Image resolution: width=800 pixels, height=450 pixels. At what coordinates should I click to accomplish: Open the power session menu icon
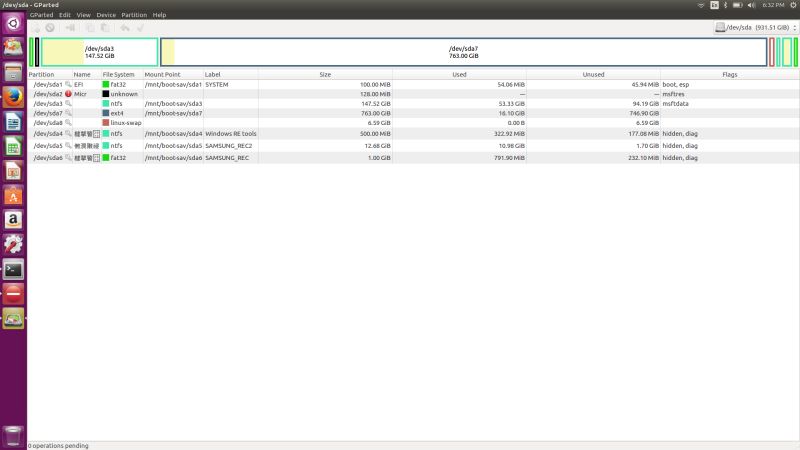tap(793, 5)
